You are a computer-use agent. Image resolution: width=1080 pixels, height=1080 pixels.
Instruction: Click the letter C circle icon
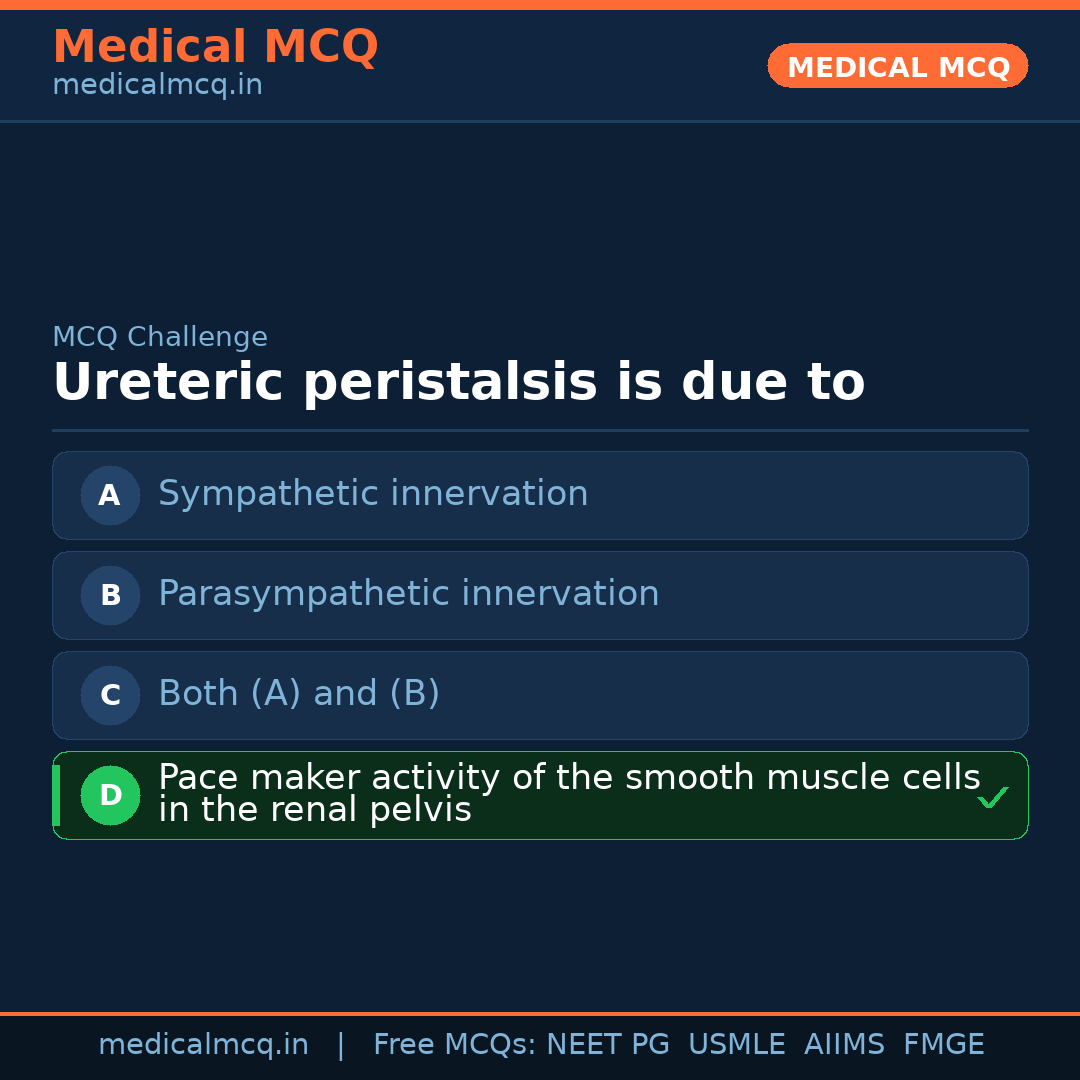[110, 695]
